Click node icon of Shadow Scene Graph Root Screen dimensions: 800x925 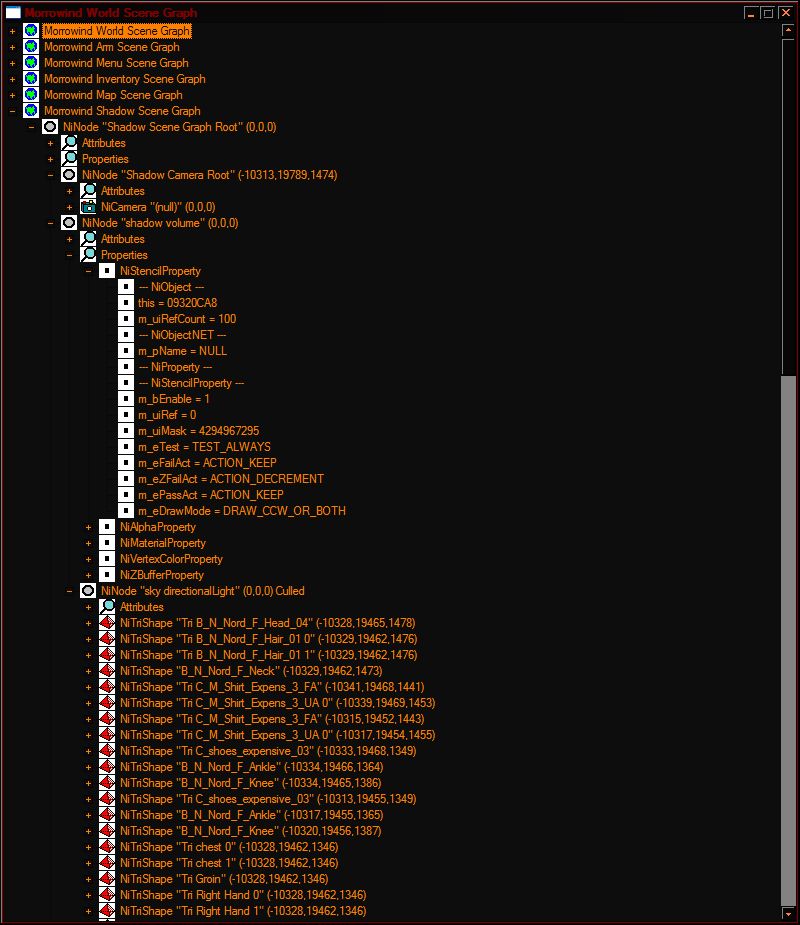coord(50,126)
